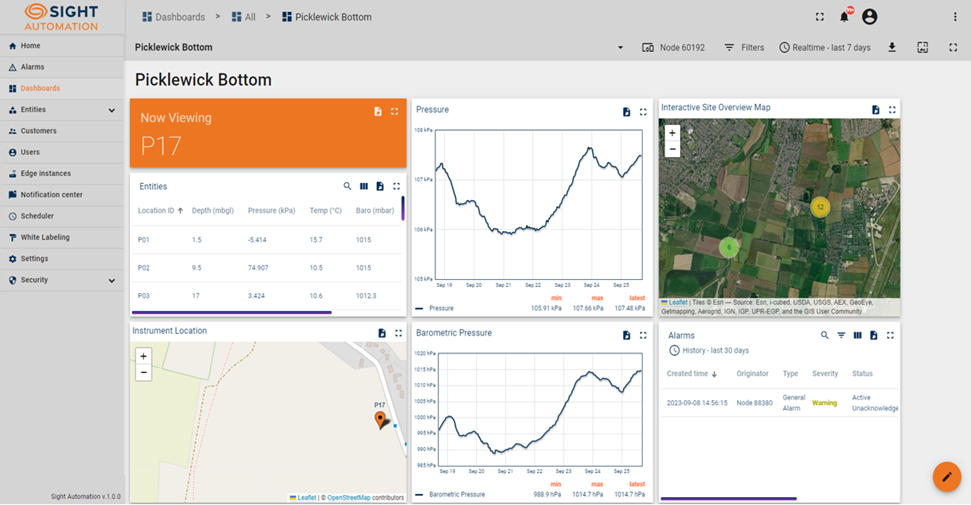Export Pressure chart data
This screenshot has height=505, width=971.
pos(627,112)
